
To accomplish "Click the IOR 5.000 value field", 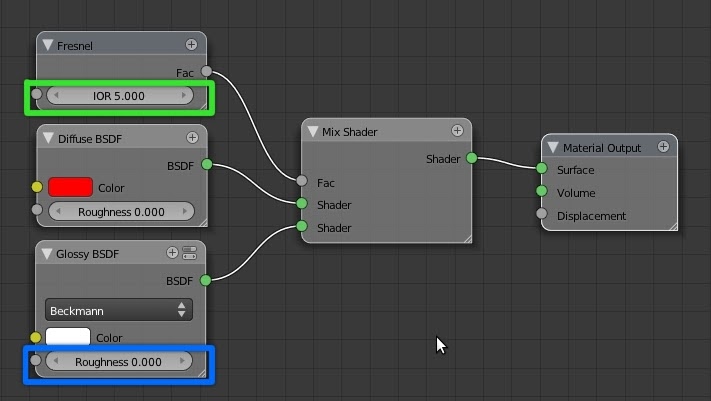I will click(120, 96).
